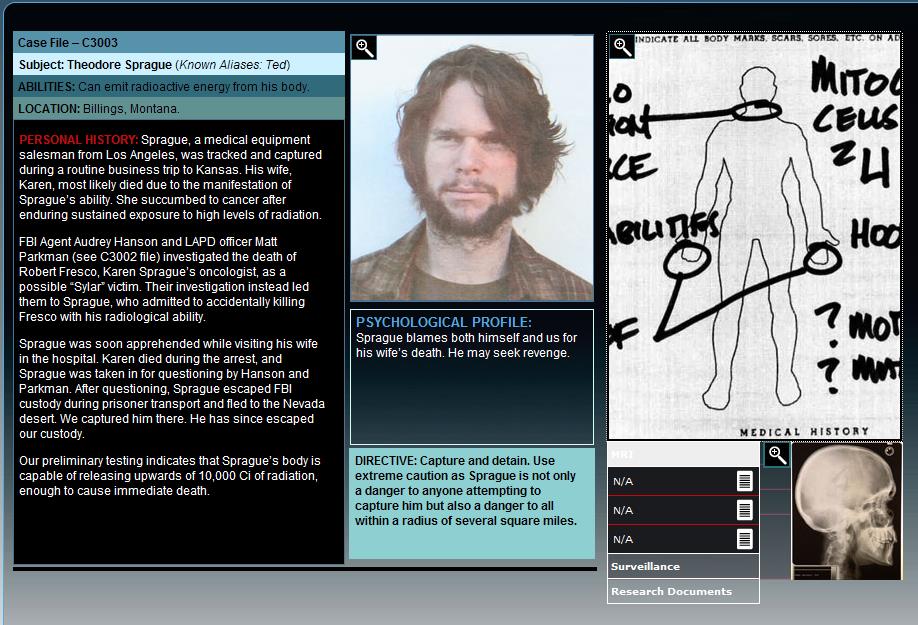Image resolution: width=918 pixels, height=625 pixels.
Task: Click the Psychological Profile heading
Action: [x=444, y=323]
